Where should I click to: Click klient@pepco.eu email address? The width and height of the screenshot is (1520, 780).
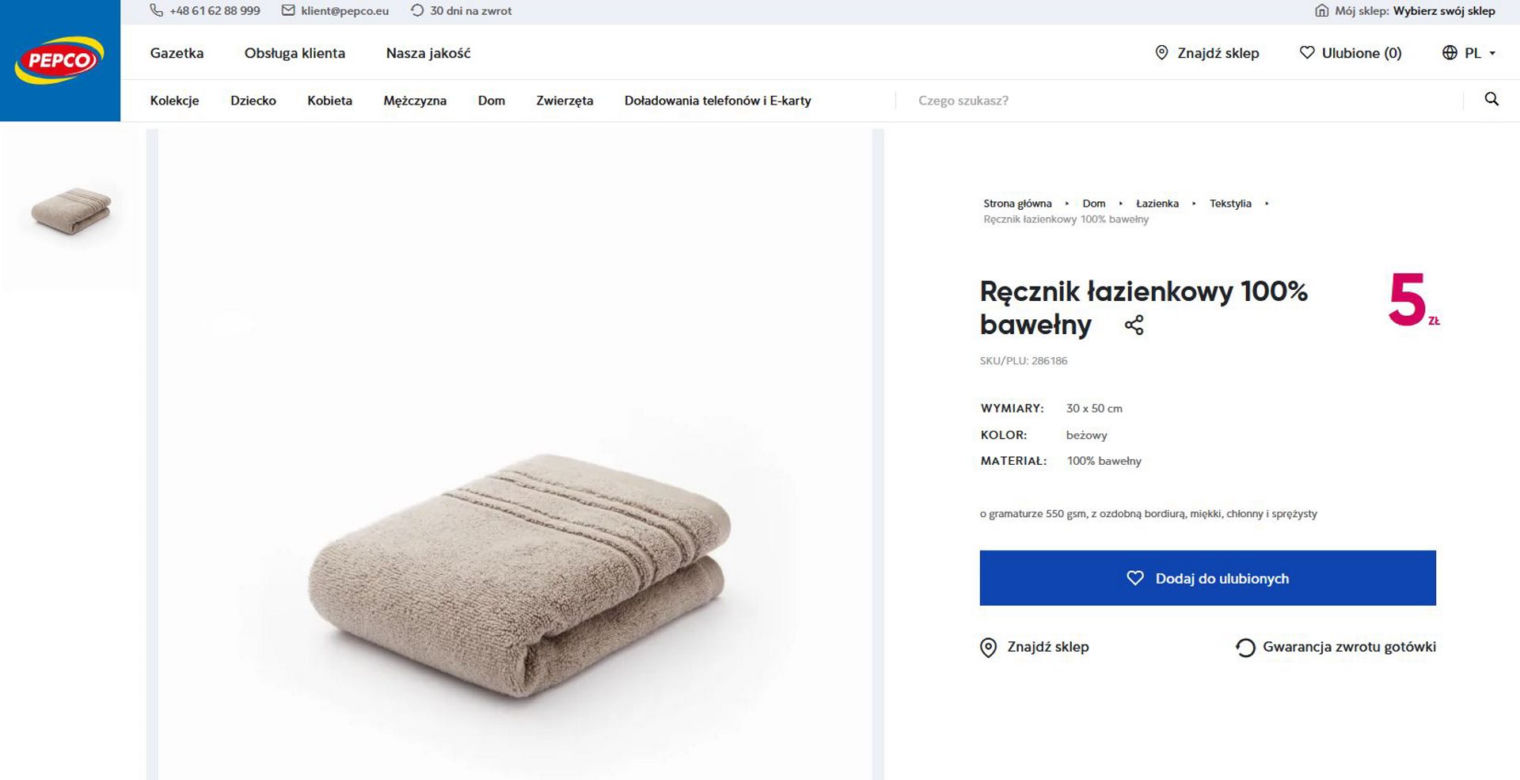click(344, 11)
